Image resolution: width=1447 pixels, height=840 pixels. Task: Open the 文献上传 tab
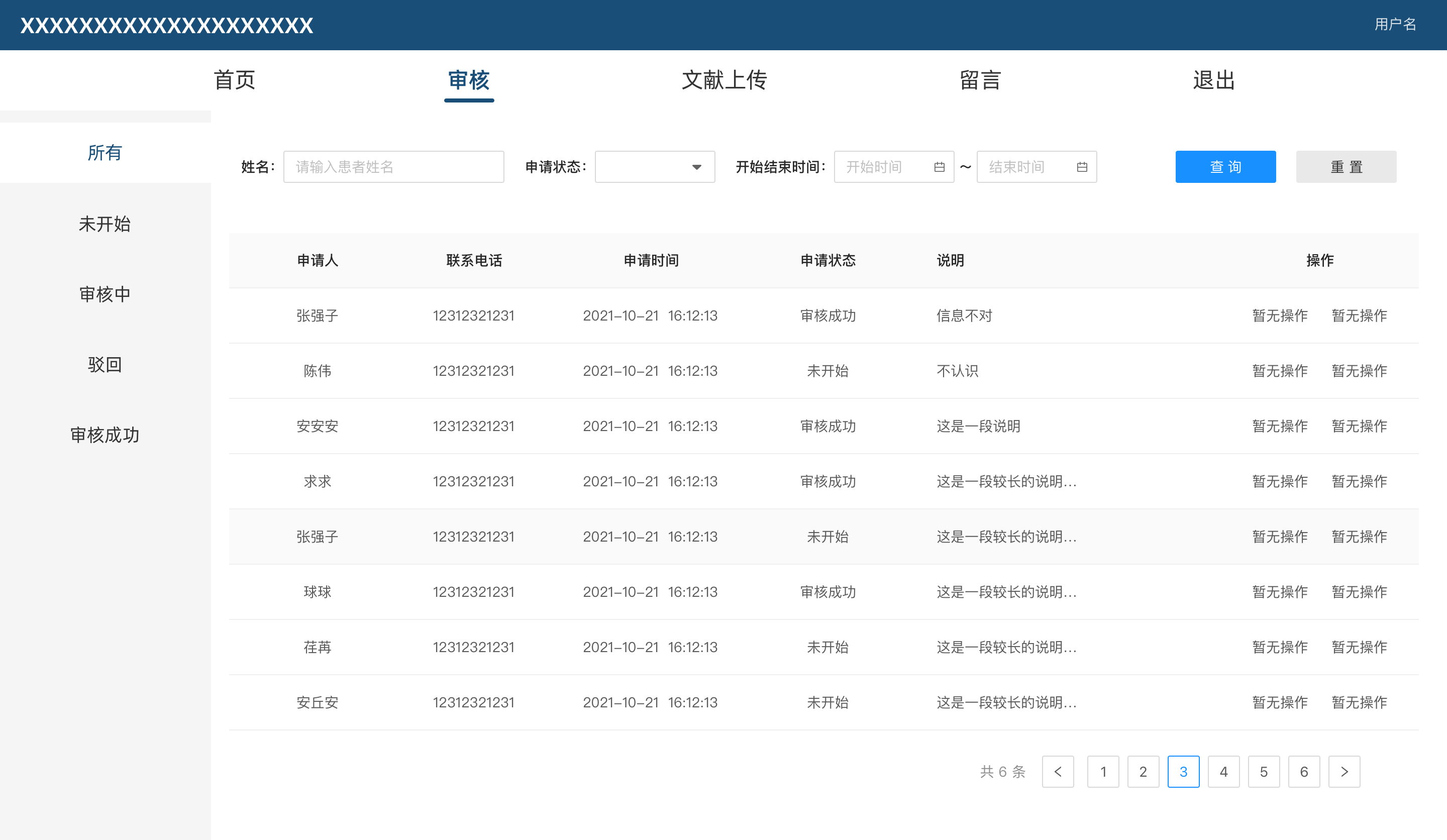coord(724,80)
